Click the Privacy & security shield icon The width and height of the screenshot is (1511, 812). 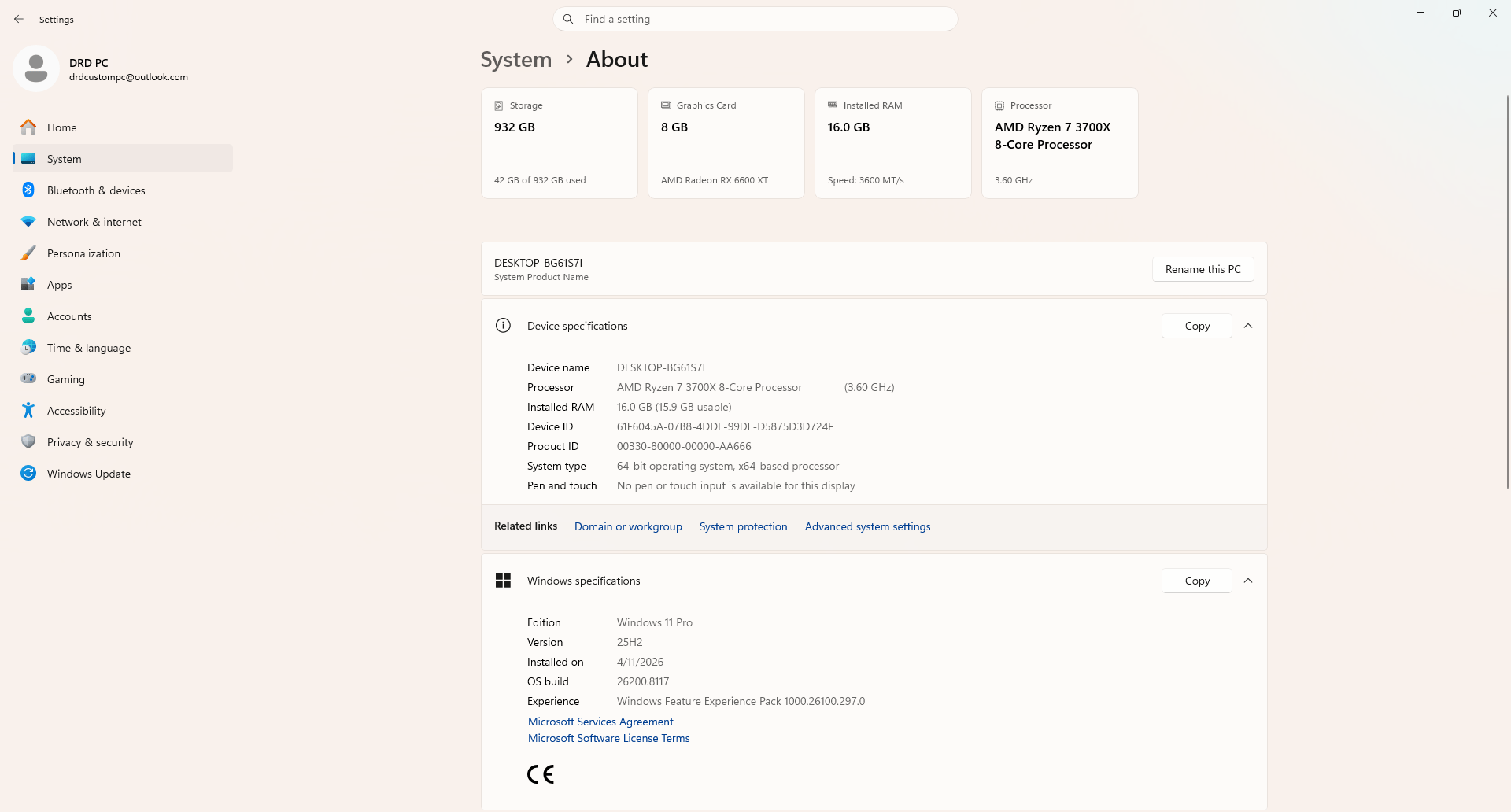pyautogui.click(x=28, y=441)
